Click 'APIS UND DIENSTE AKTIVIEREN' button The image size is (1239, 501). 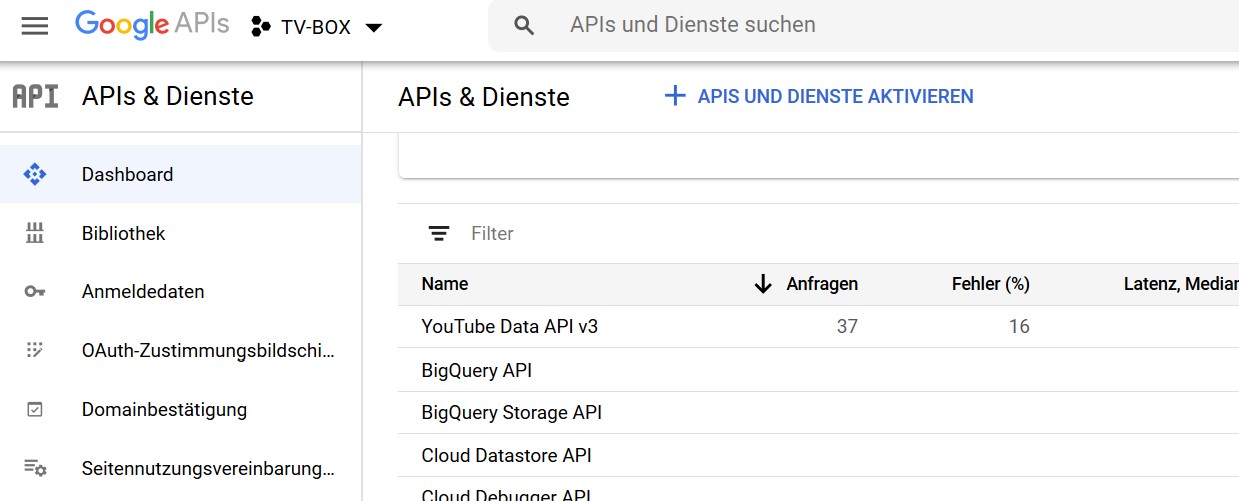[818, 96]
